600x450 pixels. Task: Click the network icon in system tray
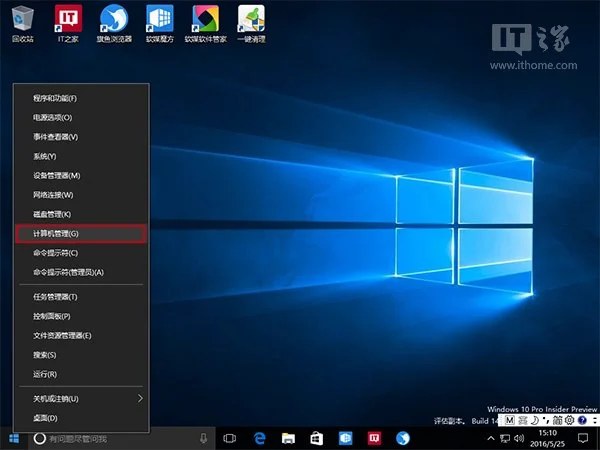pos(505,439)
